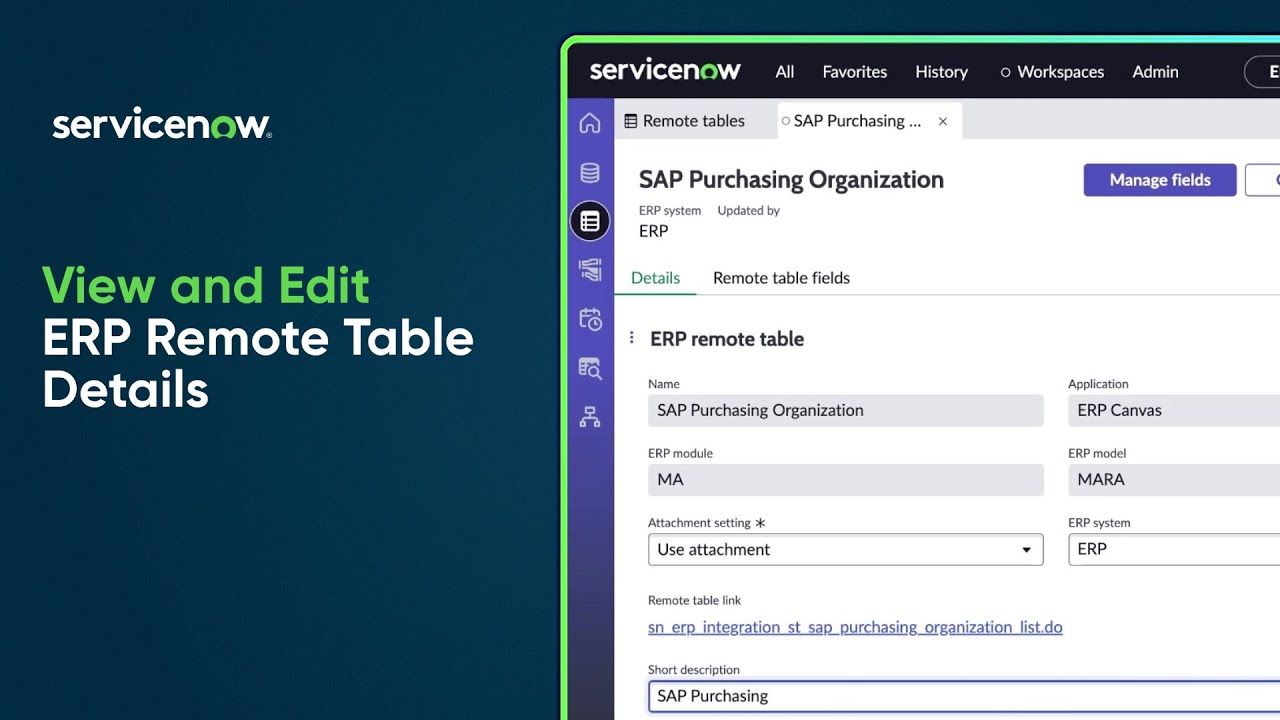Open the Attachment setting dropdown

point(1026,549)
